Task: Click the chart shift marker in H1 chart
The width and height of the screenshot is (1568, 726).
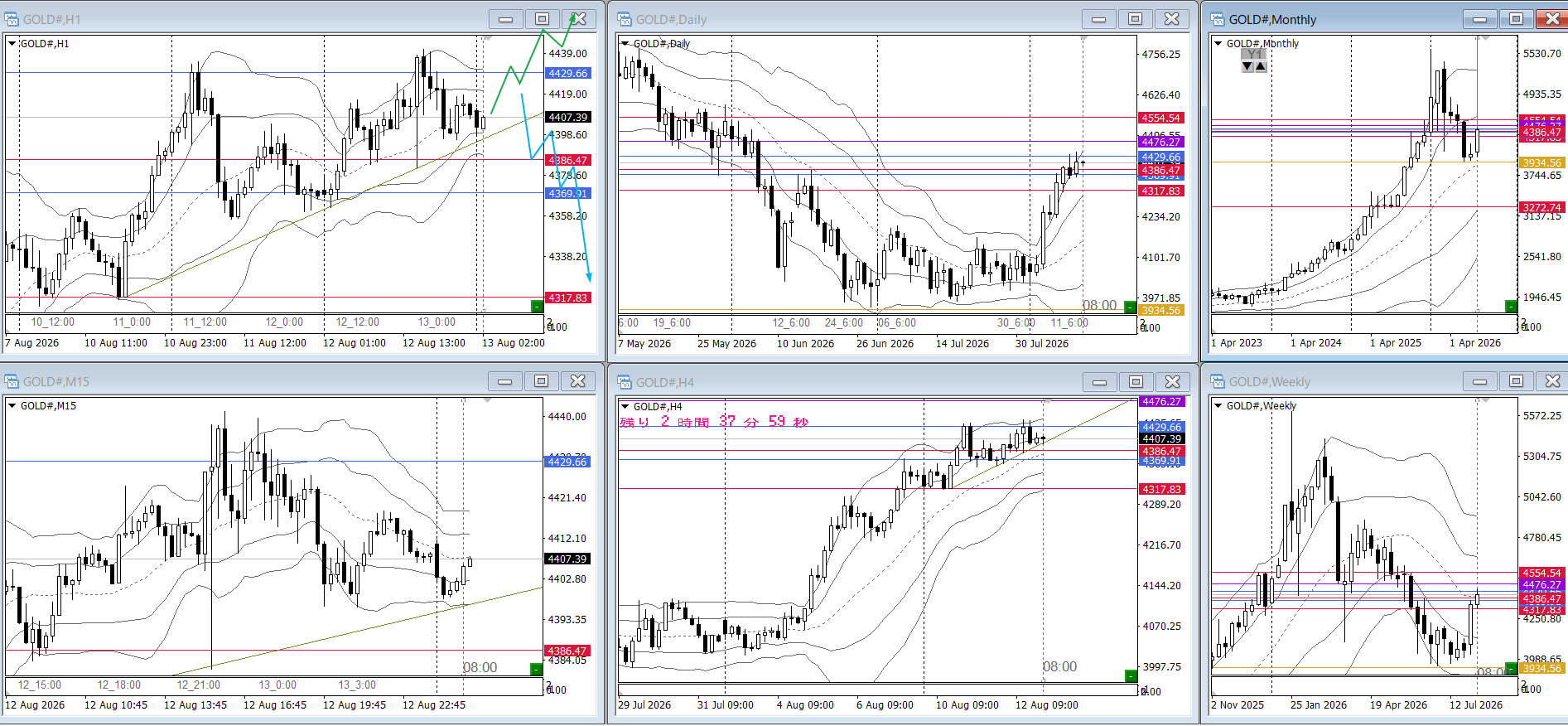Action: click(488, 38)
